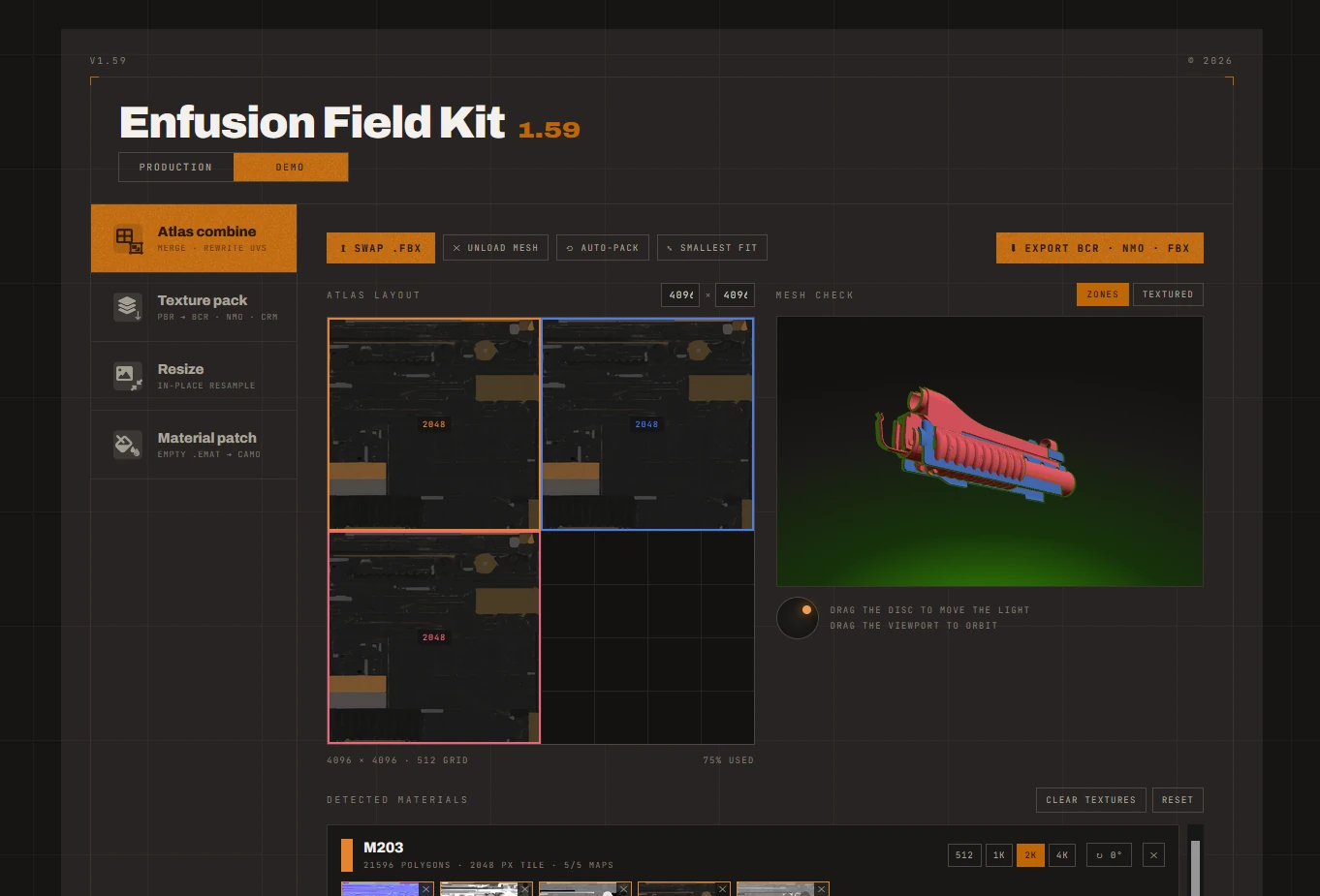Select the orange 2048 atlas tile

(434, 424)
